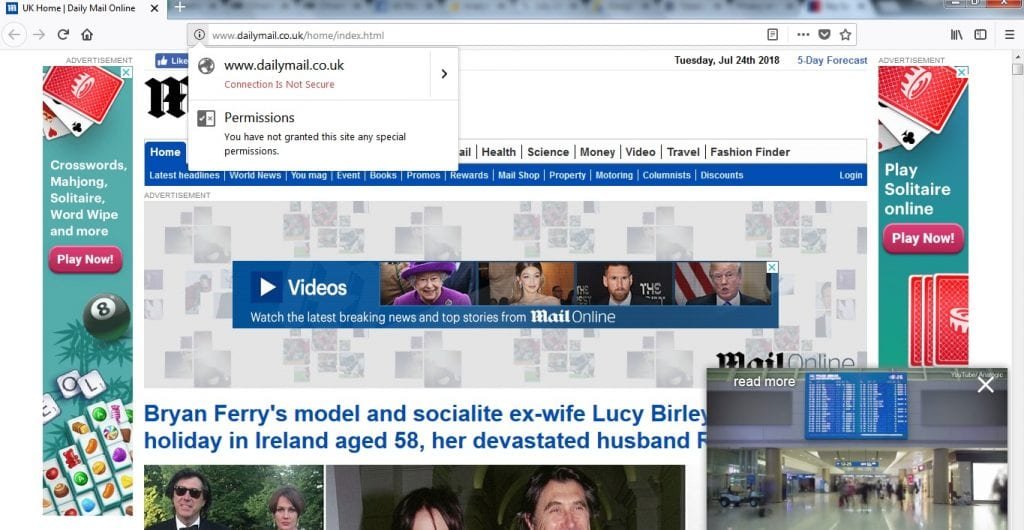Open the Travel section tab
This screenshot has height=530, width=1024.
pos(683,152)
